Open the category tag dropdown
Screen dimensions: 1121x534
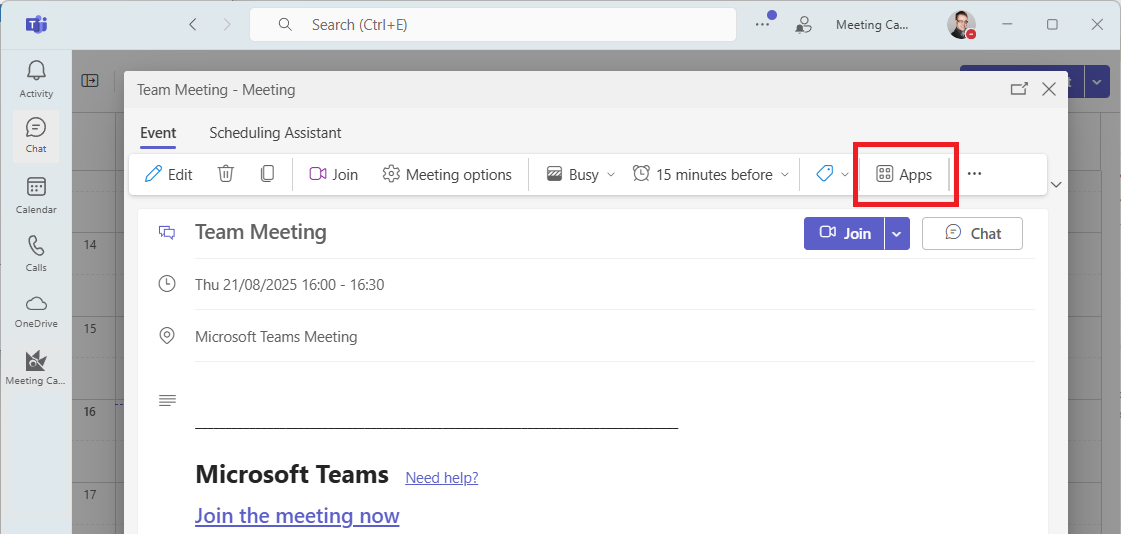pos(832,174)
